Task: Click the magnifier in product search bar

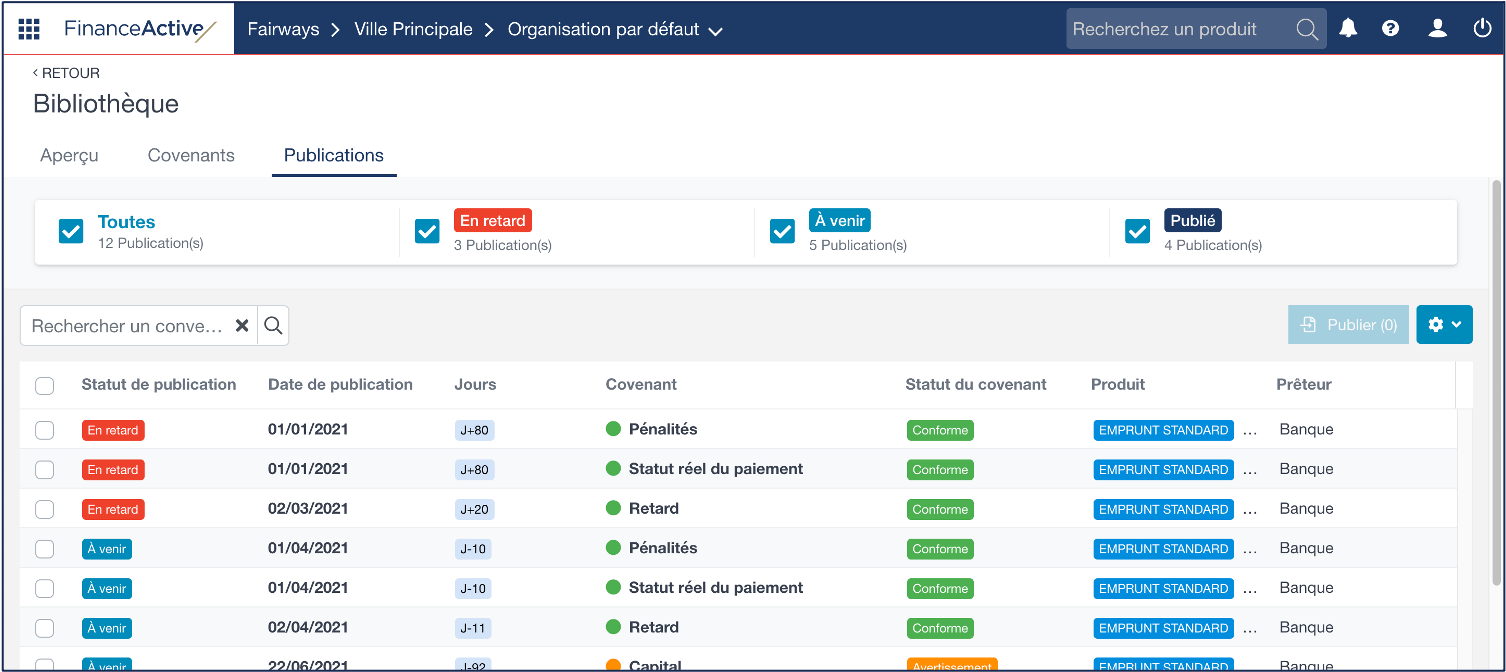Action: point(1306,29)
